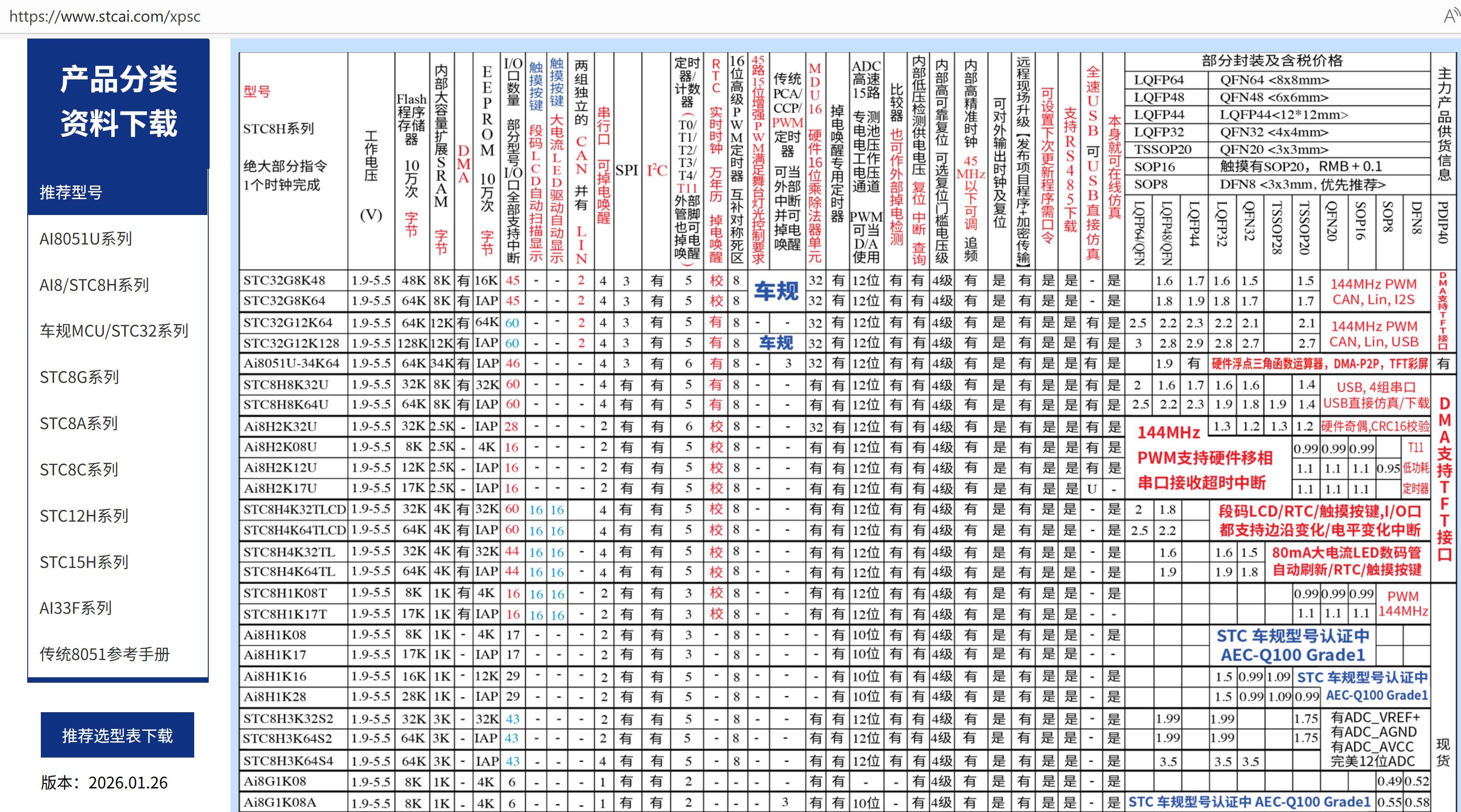Click the 推荐选型表下载 download button
This screenshot has height=812, width=1461.
[x=118, y=735]
